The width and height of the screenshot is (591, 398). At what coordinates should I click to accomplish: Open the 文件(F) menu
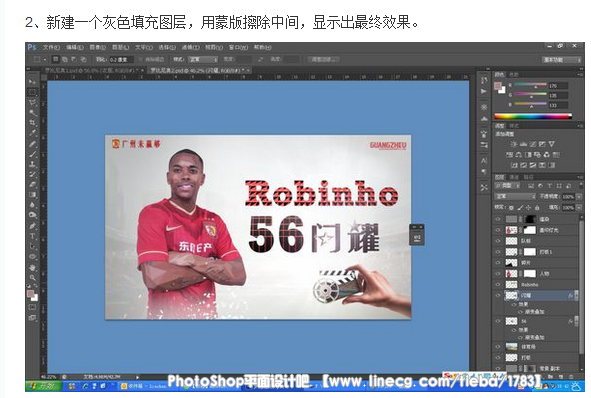click(51, 47)
